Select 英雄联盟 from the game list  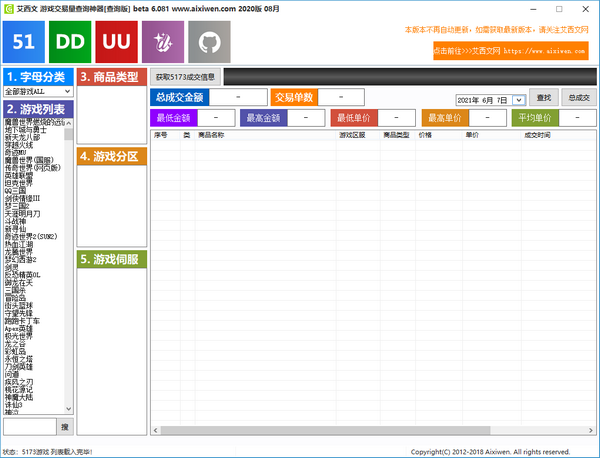coord(20,175)
